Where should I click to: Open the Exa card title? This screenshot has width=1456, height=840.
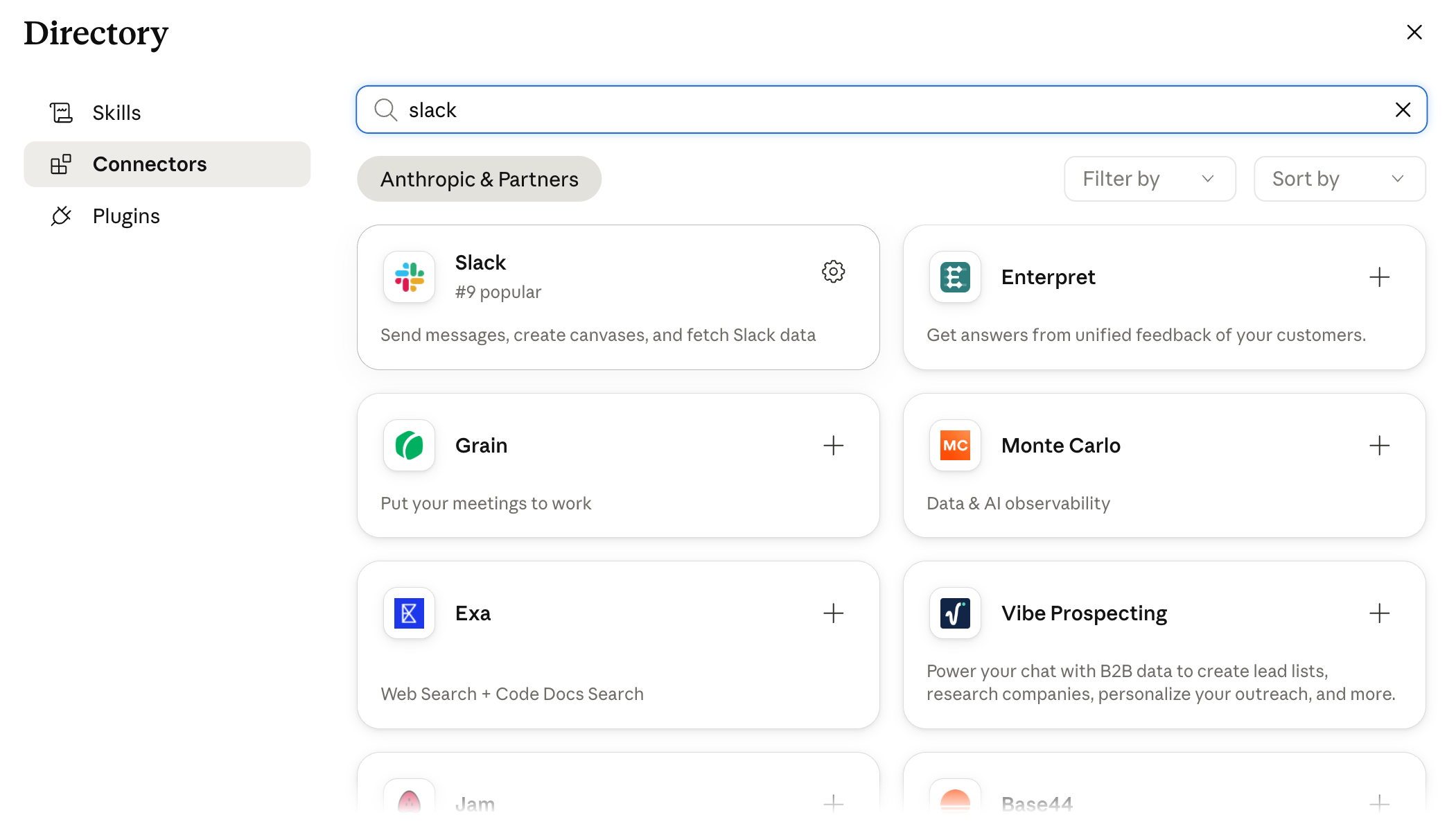click(x=473, y=613)
